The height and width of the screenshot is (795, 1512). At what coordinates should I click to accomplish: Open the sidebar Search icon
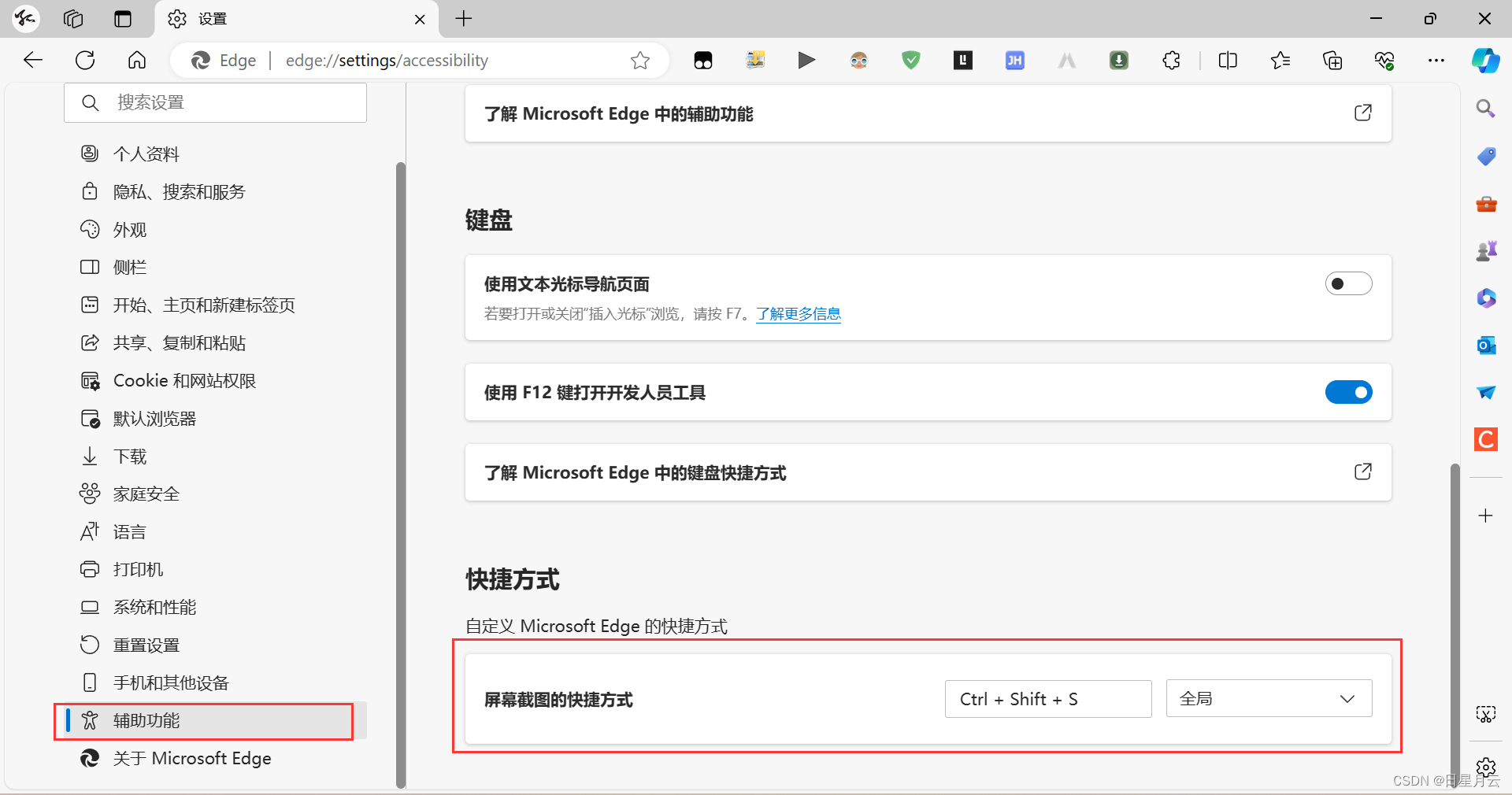pyautogui.click(x=1485, y=109)
